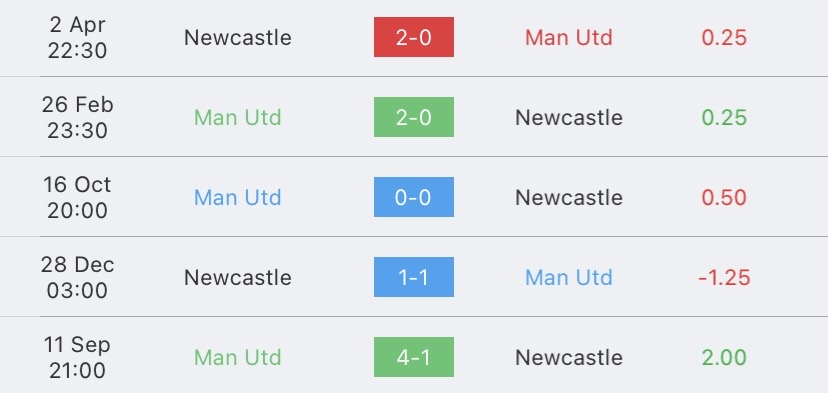The width and height of the screenshot is (828, 393).
Task: Select the green 4-1 score badge
Action: (x=413, y=357)
